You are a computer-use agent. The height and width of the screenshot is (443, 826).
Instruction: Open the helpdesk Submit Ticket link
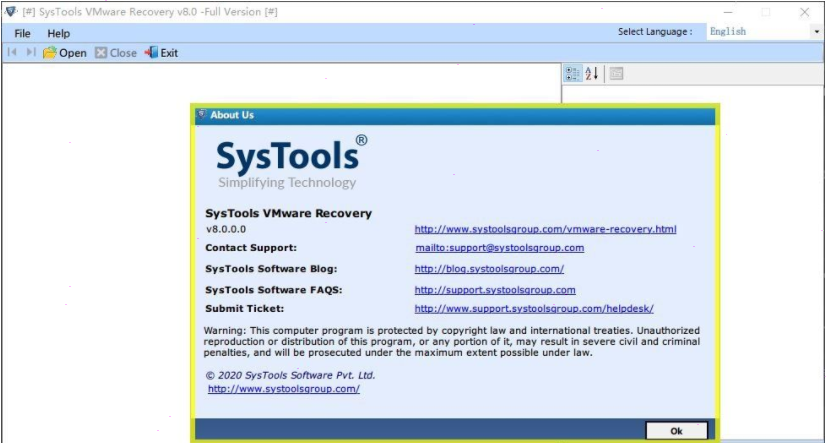pyautogui.click(x=534, y=309)
